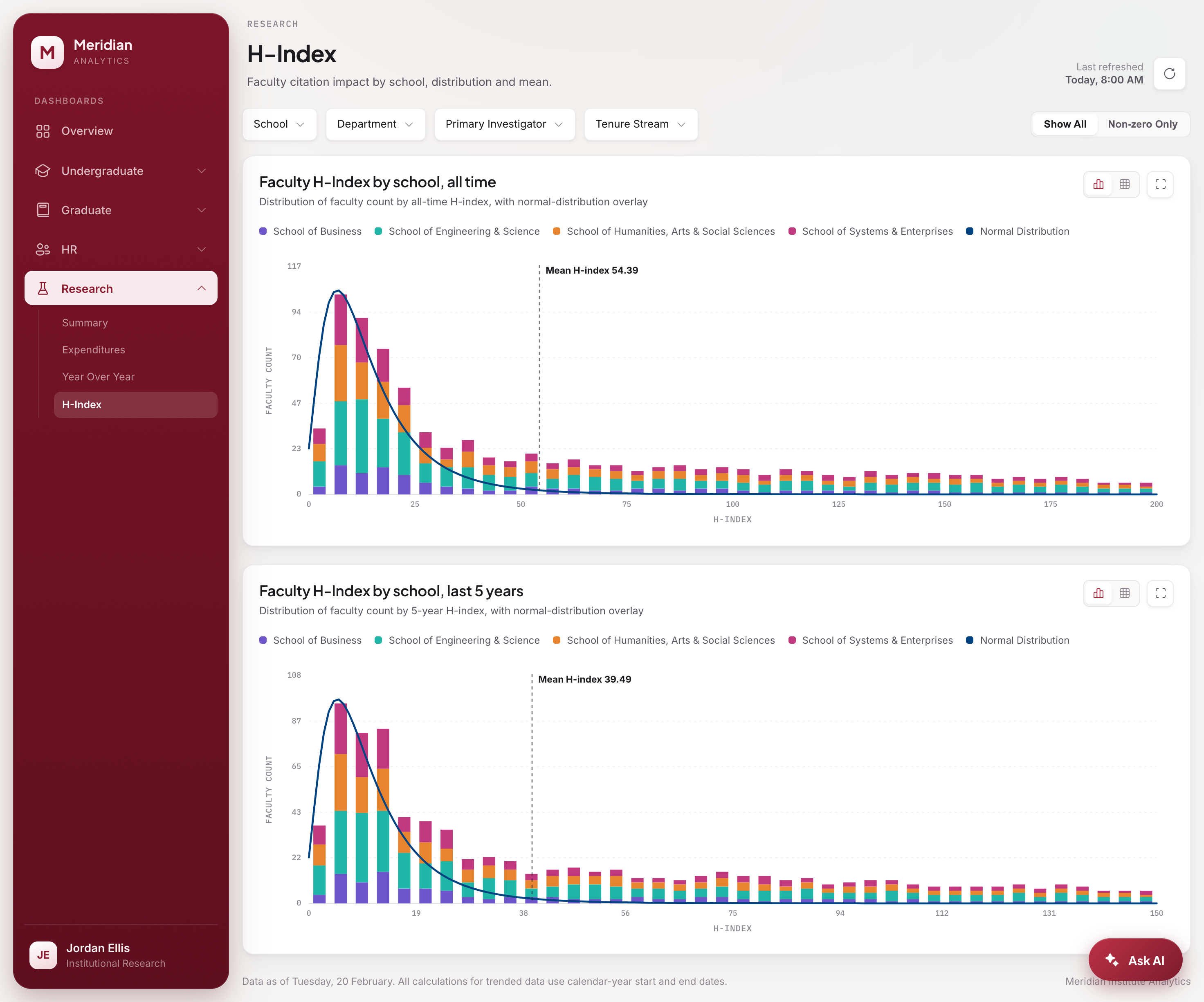Click tallest bar in last 5 years chart
The image size is (1204, 1002).
tap(341, 803)
